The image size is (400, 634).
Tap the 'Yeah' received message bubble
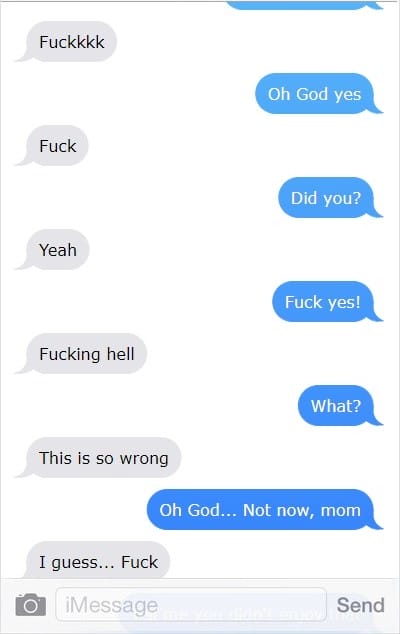[57, 249]
